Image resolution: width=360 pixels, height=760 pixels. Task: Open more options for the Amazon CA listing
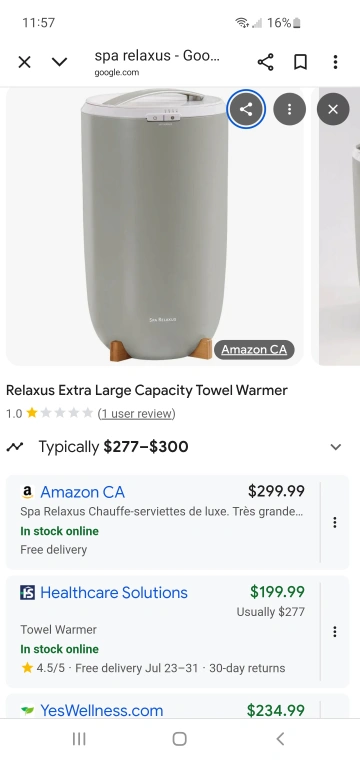pos(334,522)
